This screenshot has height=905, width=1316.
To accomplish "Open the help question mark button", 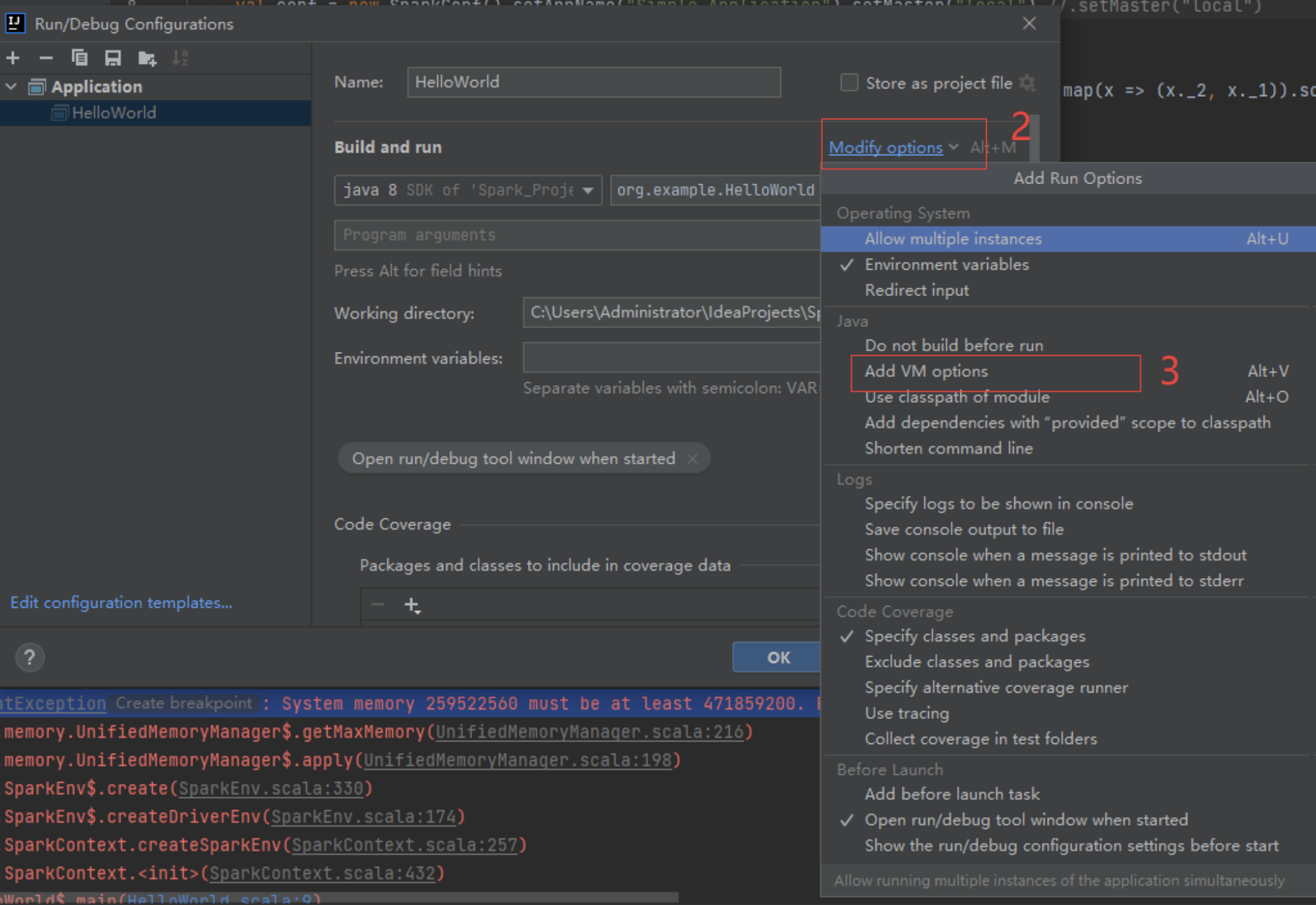I will (30, 657).
